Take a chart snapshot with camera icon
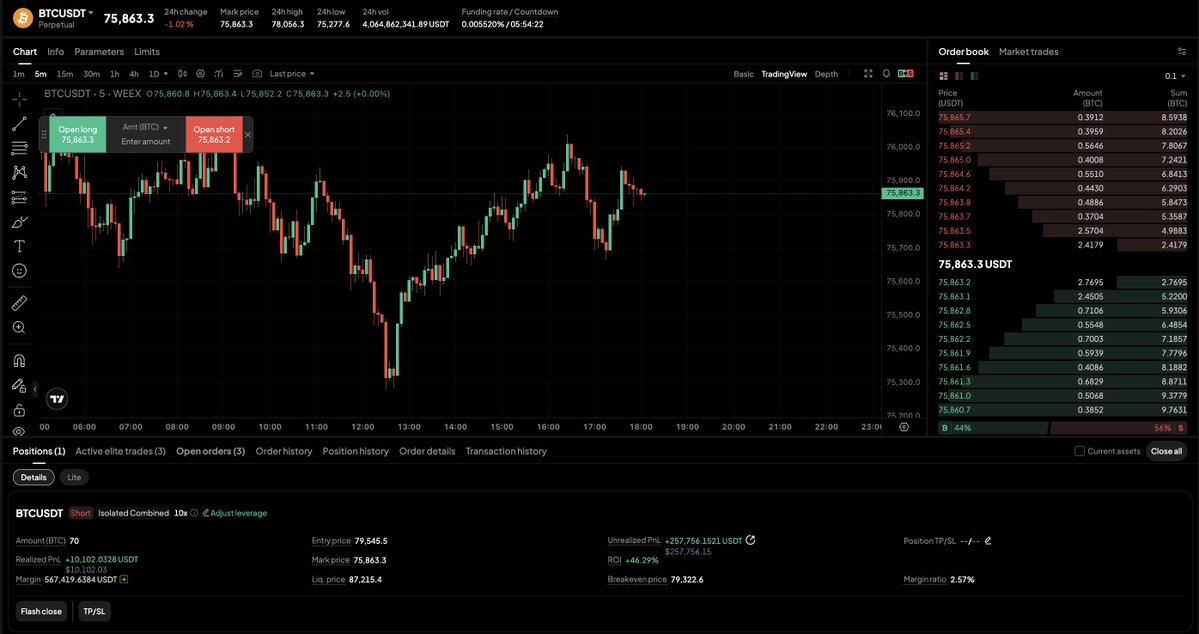Viewport: 1199px width, 634px height. coord(257,74)
